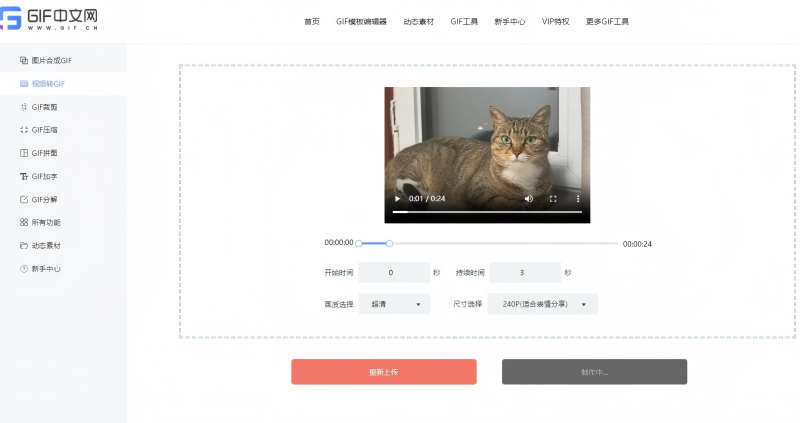Select 图片合成GIF in sidebar
The height and width of the screenshot is (423, 800).
(63, 60)
